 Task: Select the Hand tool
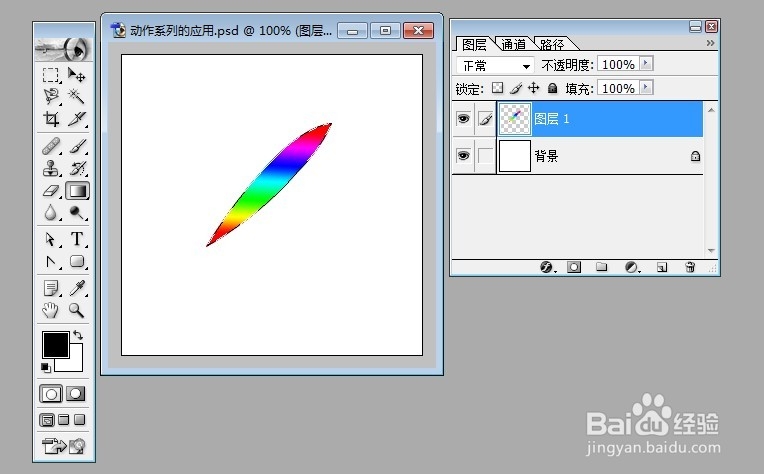(51, 310)
